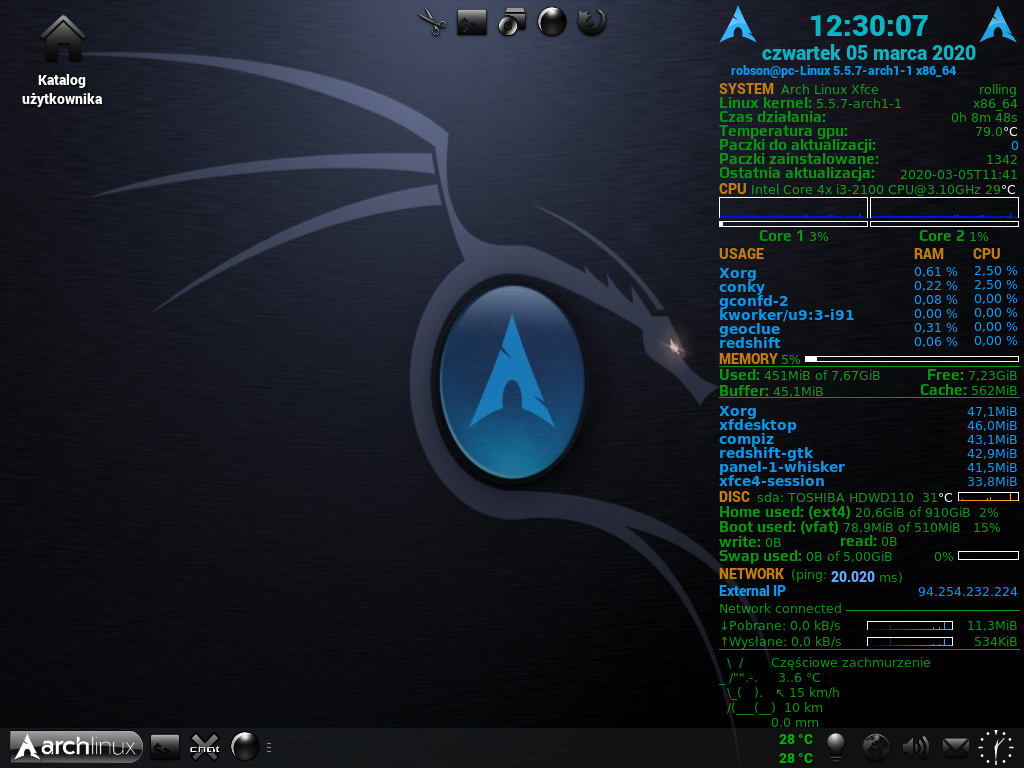Click the 12:30:07 clock readout
Viewport: 1024px width, 768px height.
point(869,26)
